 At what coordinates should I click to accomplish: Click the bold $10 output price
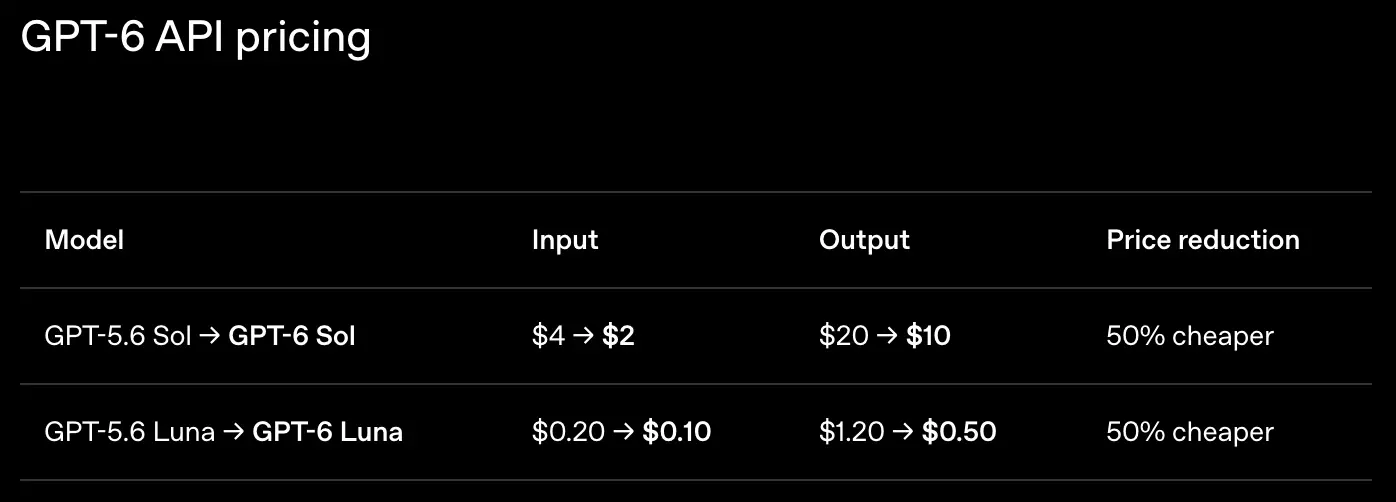click(x=928, y=336)
